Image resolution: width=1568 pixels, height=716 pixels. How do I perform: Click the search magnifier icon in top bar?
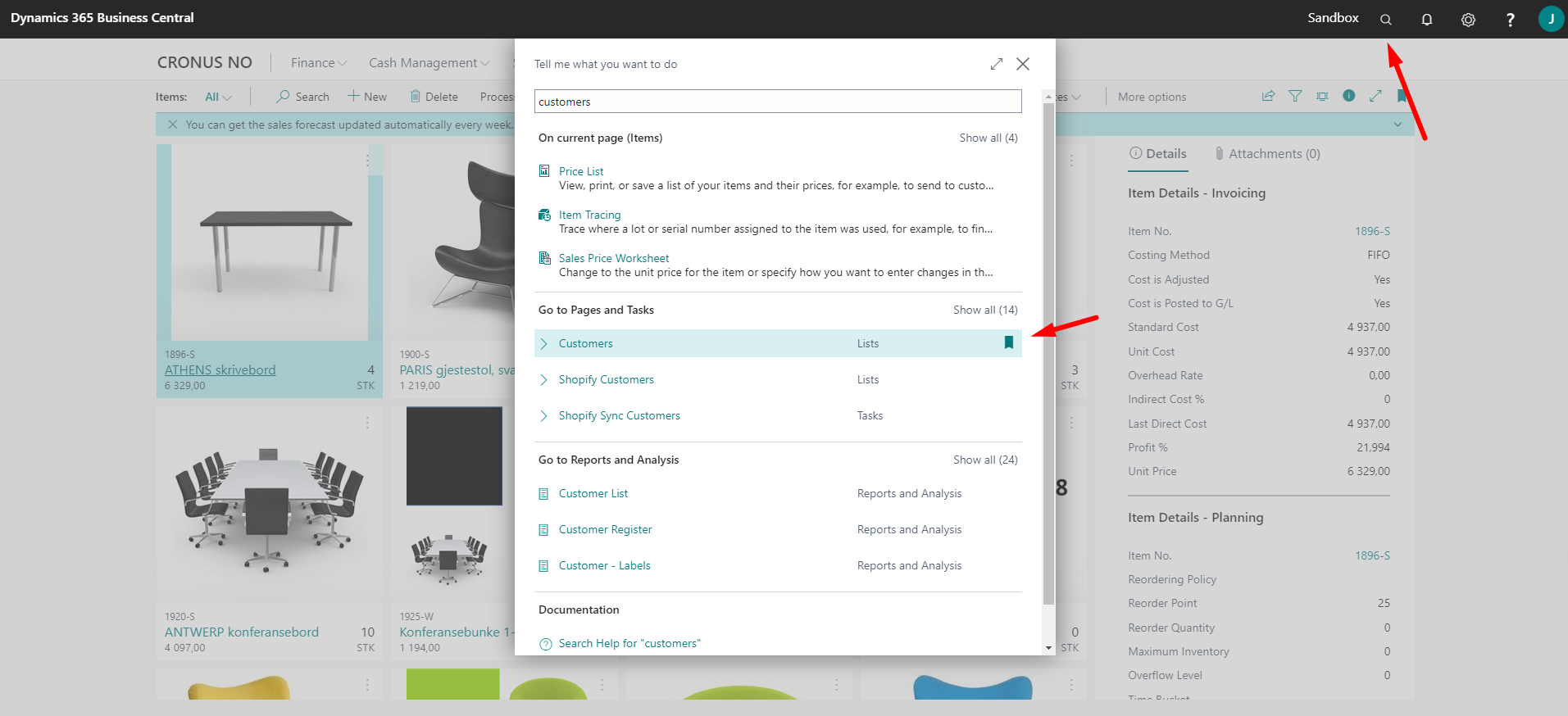(x=1385, y=19)
